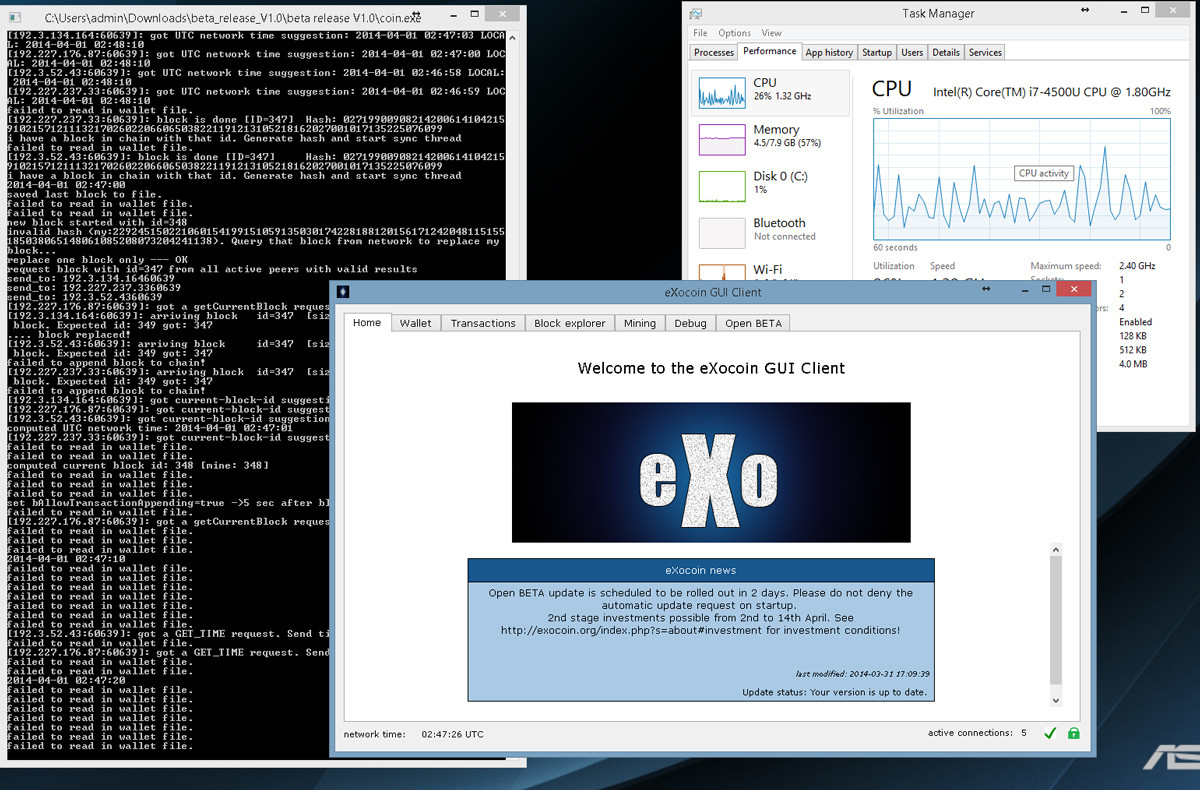Viewport: 1200px width, 790px height.
Task: Click the '4.0 MB' value in Task Manager
Action: pos(1134,364)
